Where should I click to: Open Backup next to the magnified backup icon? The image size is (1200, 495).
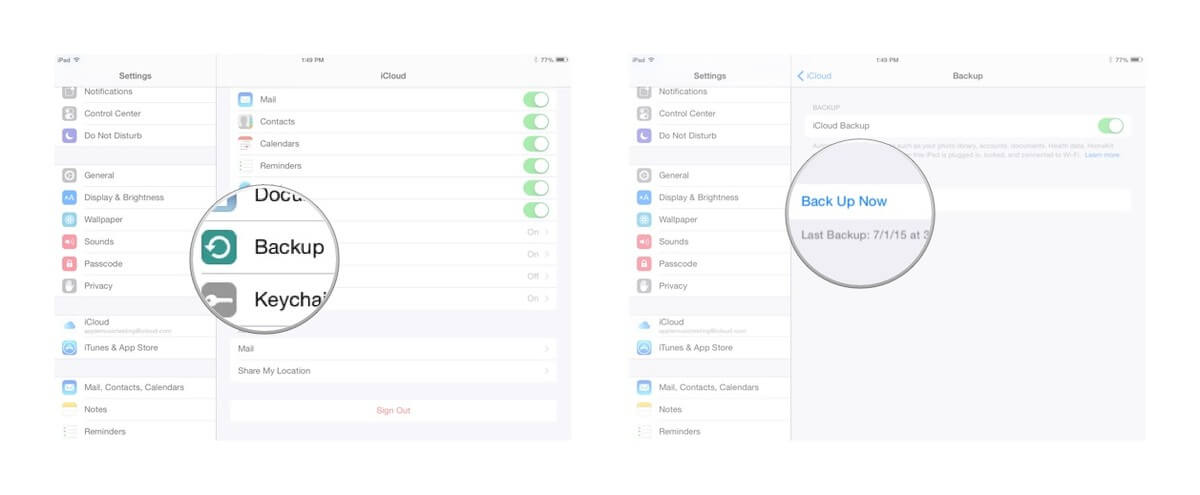pyautogui.click(x=288, y=247)
